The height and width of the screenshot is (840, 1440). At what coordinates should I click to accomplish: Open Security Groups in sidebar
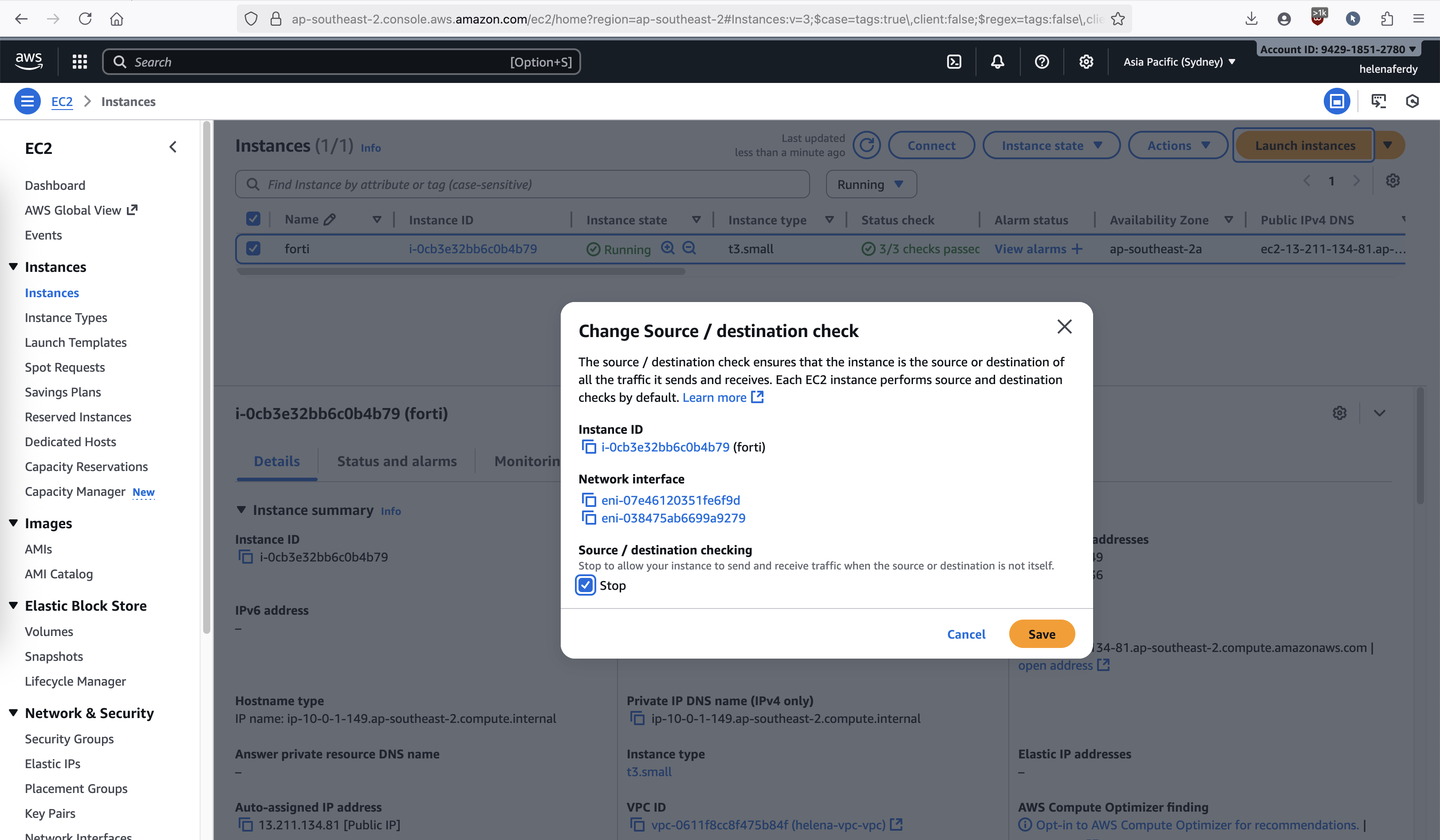pos(69,739)
